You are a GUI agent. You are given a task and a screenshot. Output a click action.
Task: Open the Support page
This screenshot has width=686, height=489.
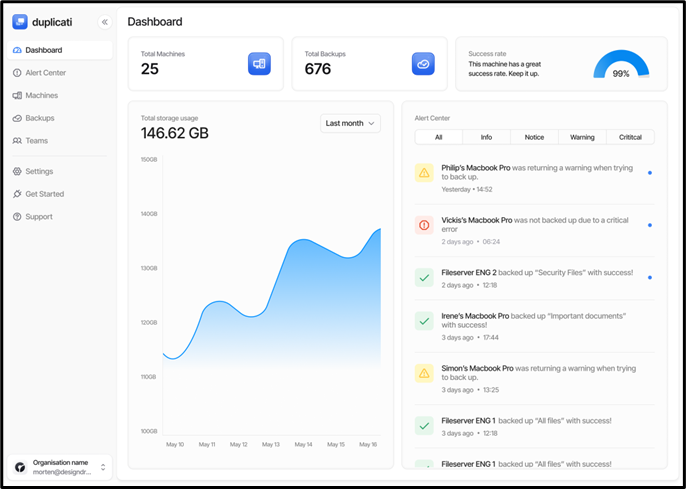pyautogui.click(x=60, y=217)
